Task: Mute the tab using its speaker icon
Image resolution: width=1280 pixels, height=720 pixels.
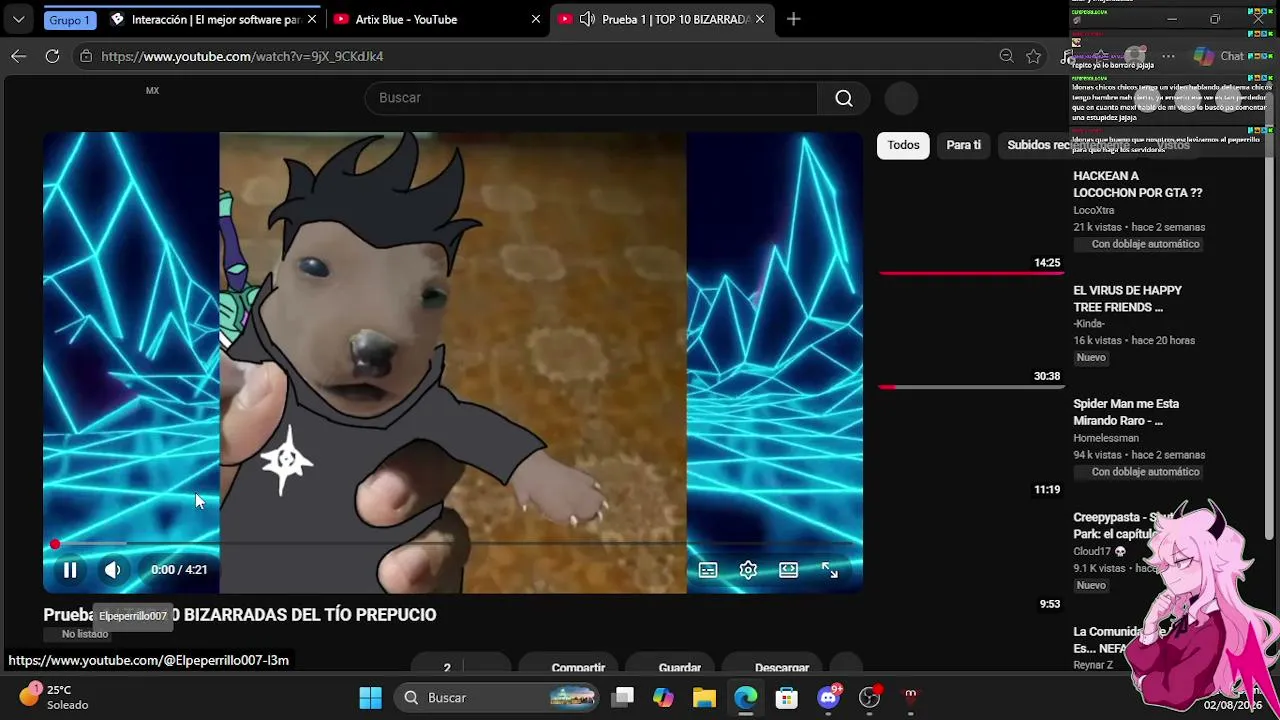Action: [x=587, y=19]
